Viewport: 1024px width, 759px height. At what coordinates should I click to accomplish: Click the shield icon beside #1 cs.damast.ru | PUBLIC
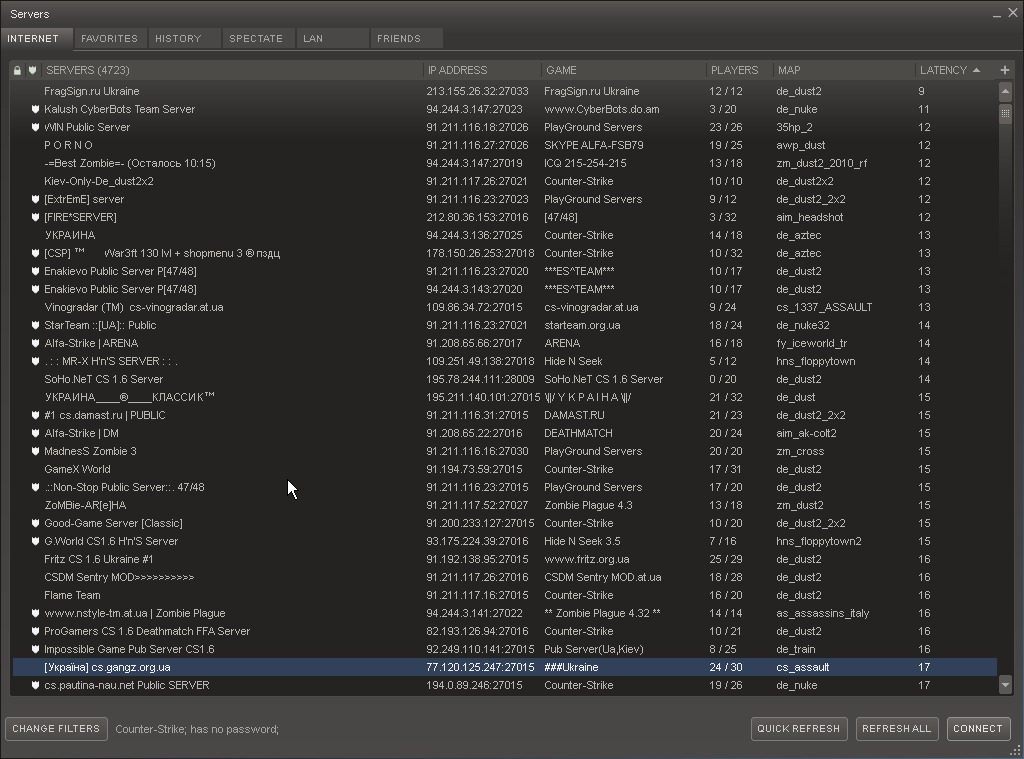pyautogui.click(x=35, y=415)
